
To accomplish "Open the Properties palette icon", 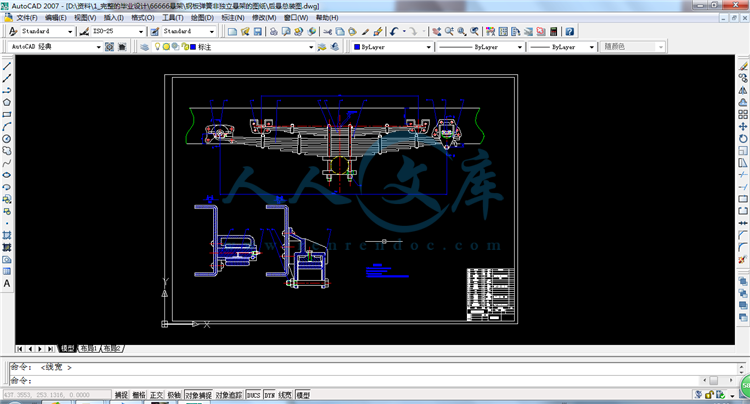I will click(x=490, y=32).
